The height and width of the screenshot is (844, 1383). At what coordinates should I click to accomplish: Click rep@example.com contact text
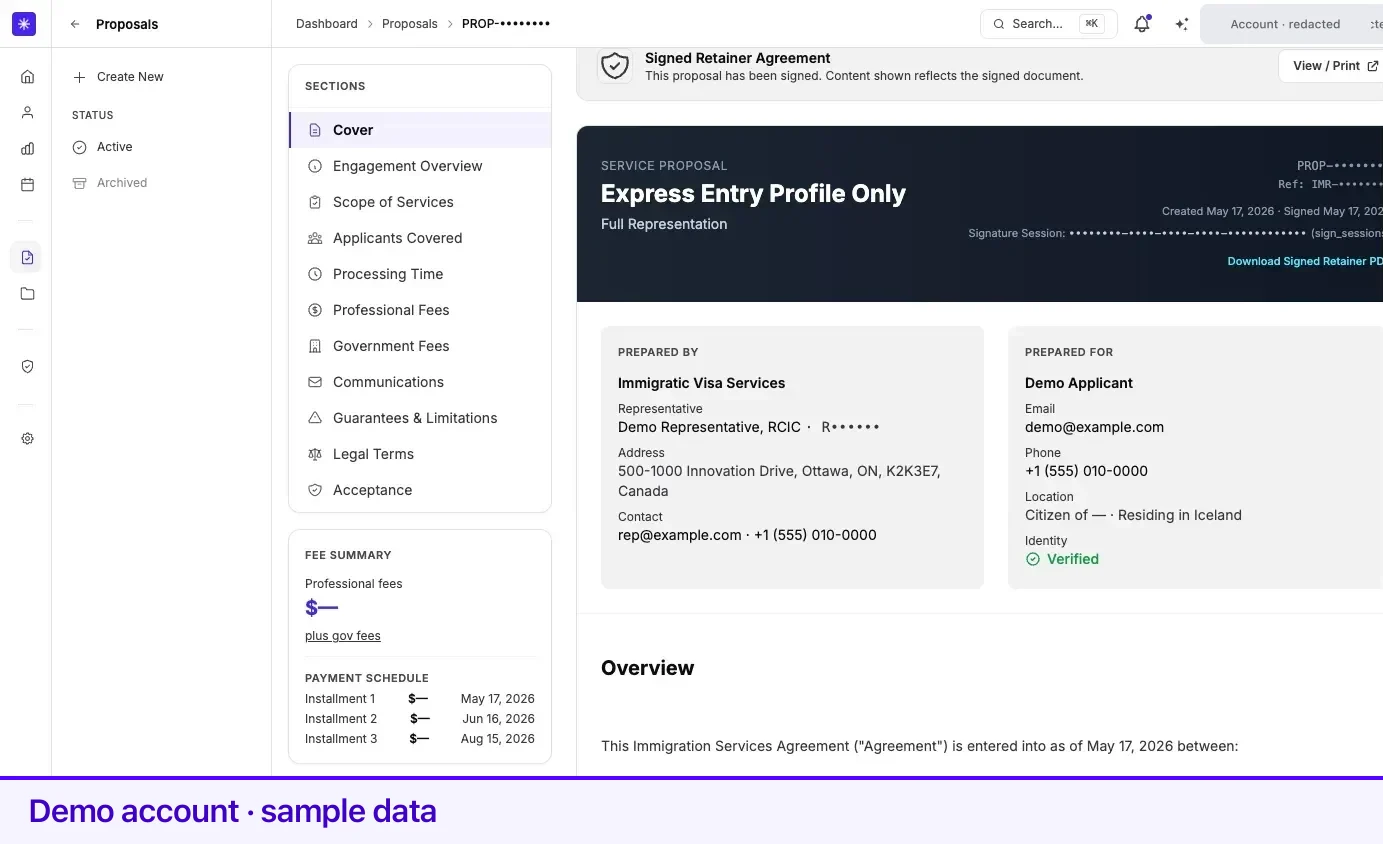[680, 535]
